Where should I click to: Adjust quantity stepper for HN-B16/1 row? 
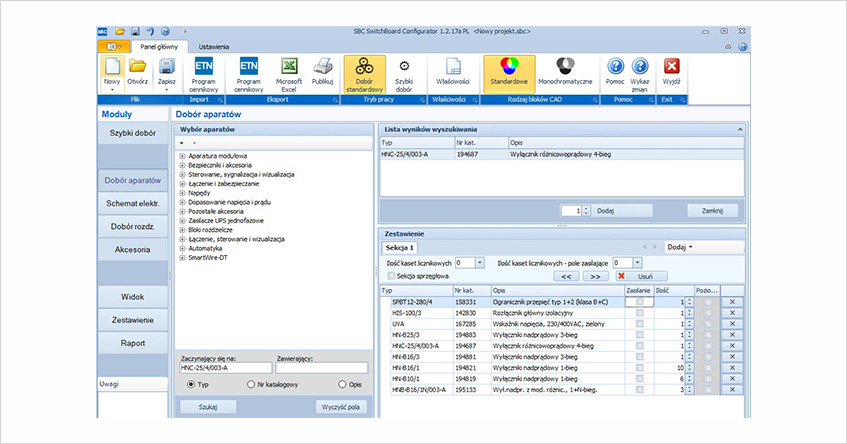(689, 368)
